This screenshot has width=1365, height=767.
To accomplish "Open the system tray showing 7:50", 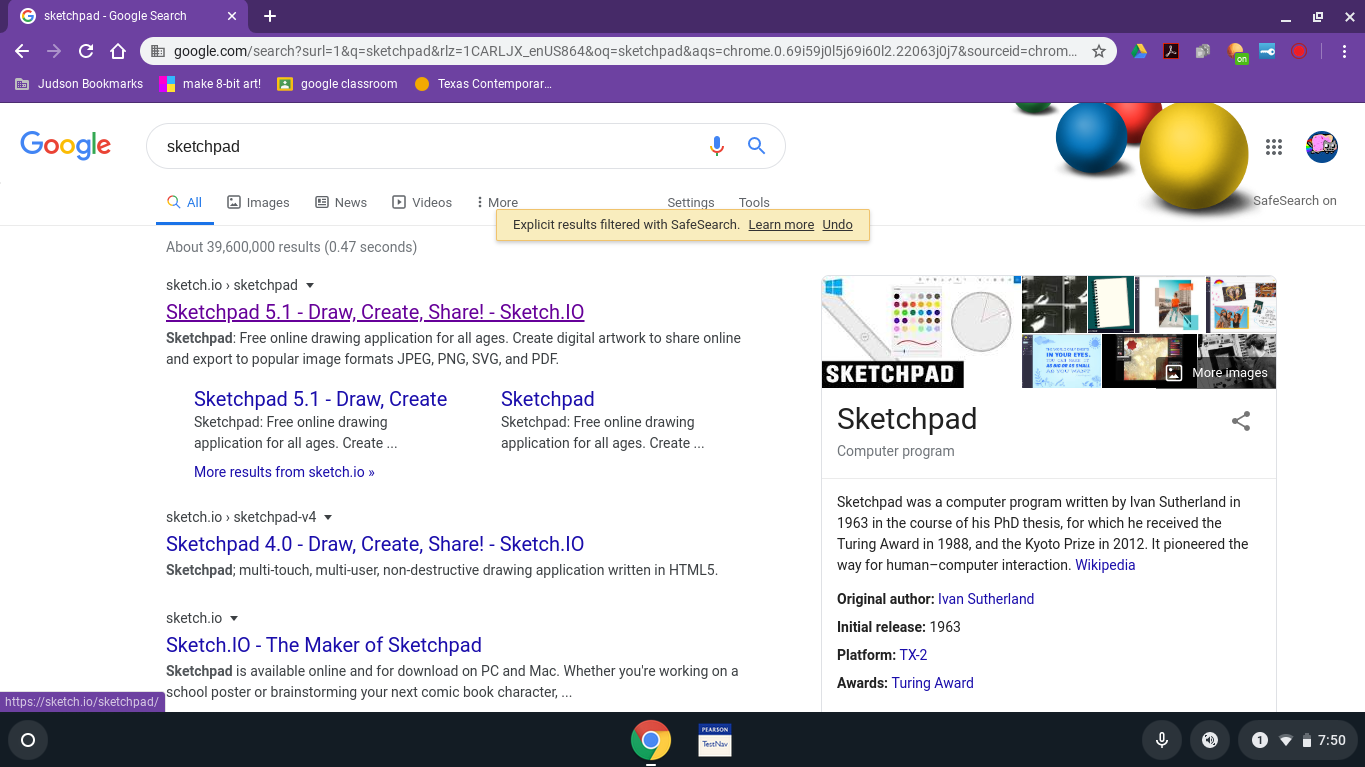I will coord(1299,740).
